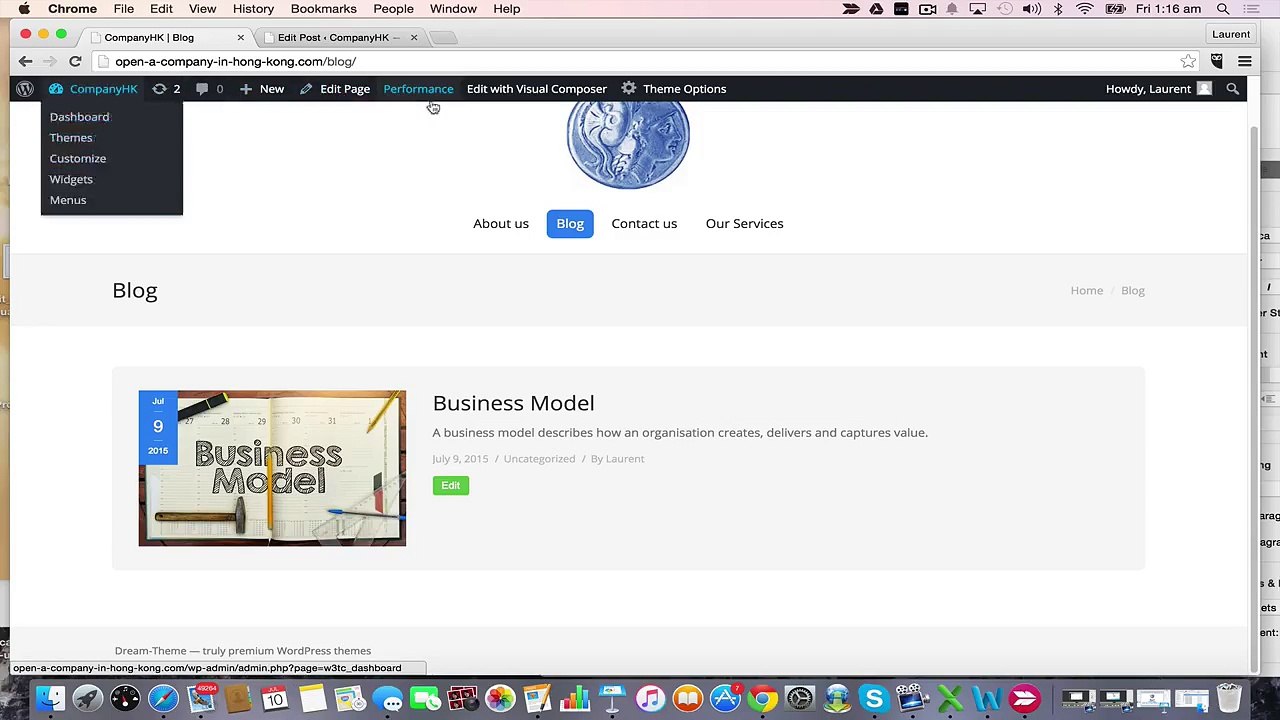This screenshot has width=1280, height=720.
Task: Open the Chrome application menu
Action: (x=73, y=9)
